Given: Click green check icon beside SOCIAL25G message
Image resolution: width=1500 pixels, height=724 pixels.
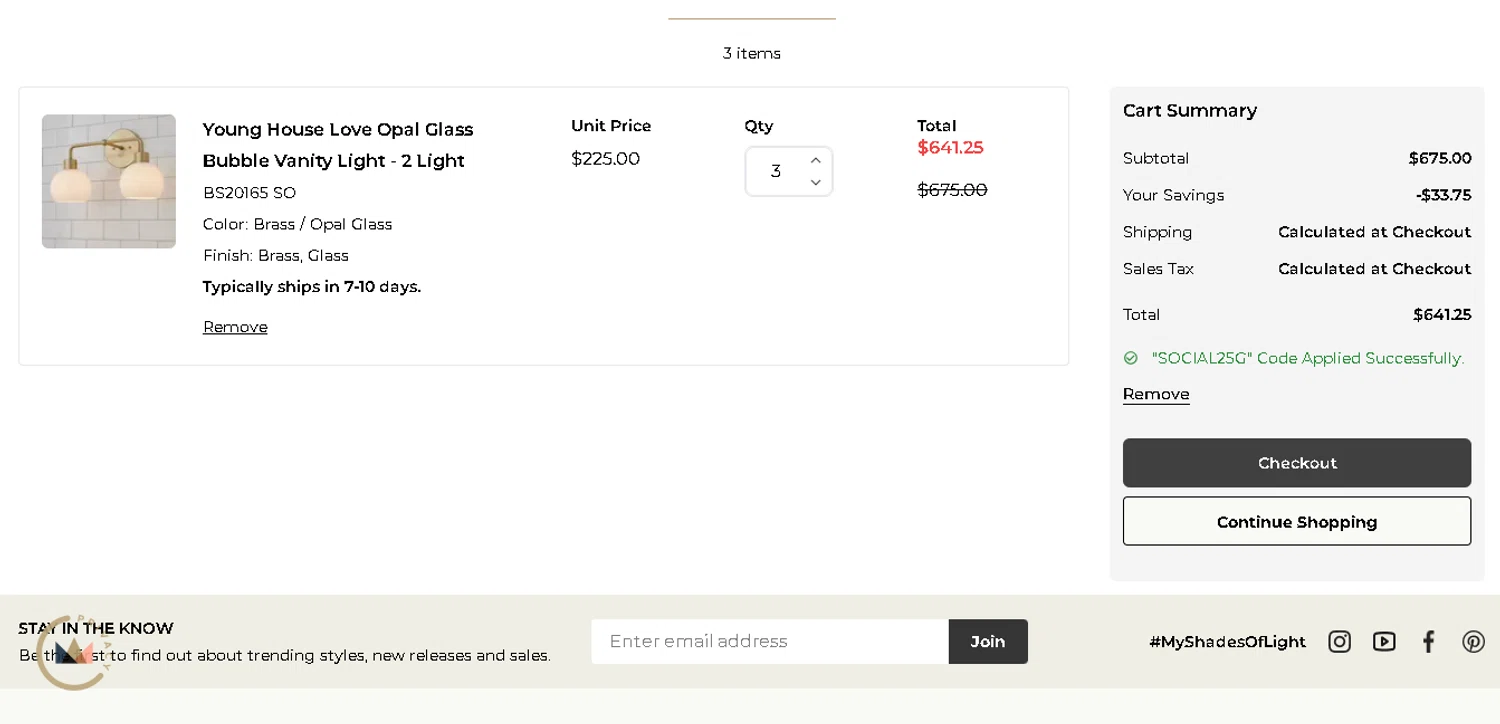Looking at the screenshot, I should 1131,358.
